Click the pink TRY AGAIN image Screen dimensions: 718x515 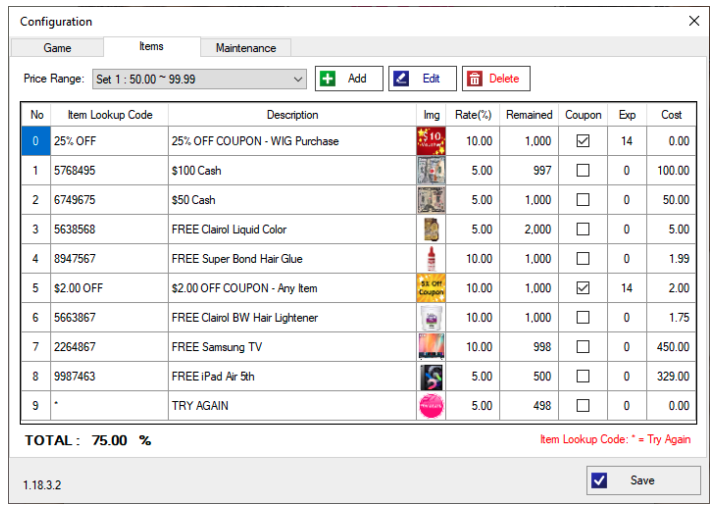pyautogui.click(x=431, y=406)
